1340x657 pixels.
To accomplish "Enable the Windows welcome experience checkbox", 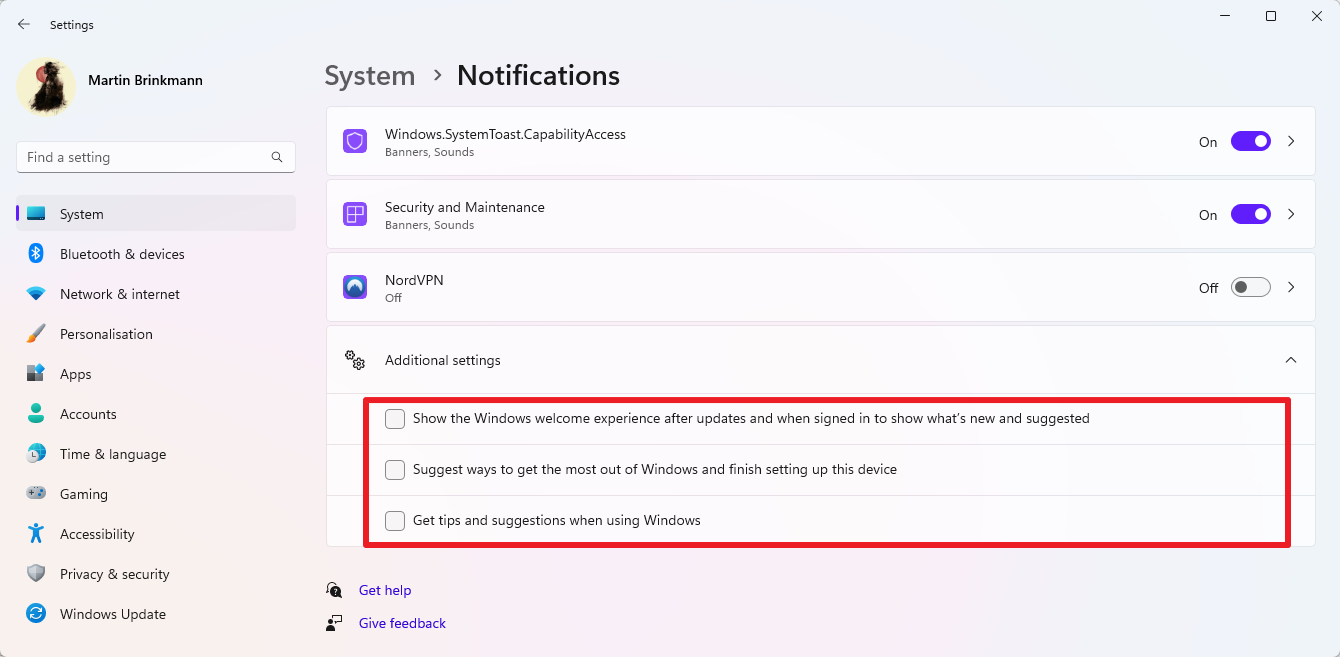I will tap(394, 418).
